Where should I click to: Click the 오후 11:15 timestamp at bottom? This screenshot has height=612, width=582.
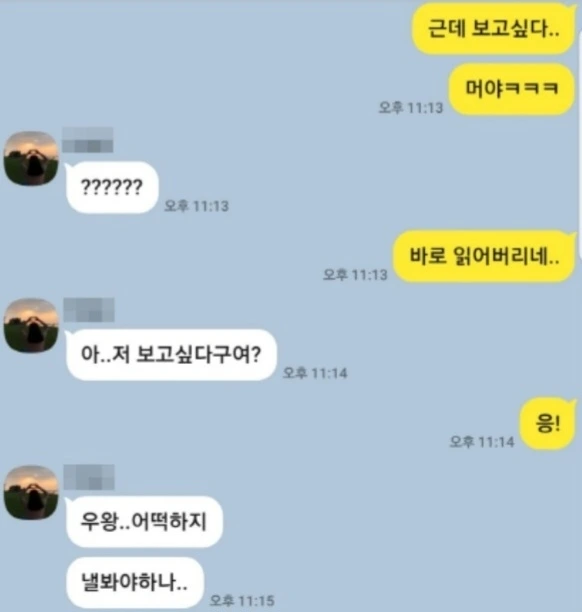tap(242, 600)
